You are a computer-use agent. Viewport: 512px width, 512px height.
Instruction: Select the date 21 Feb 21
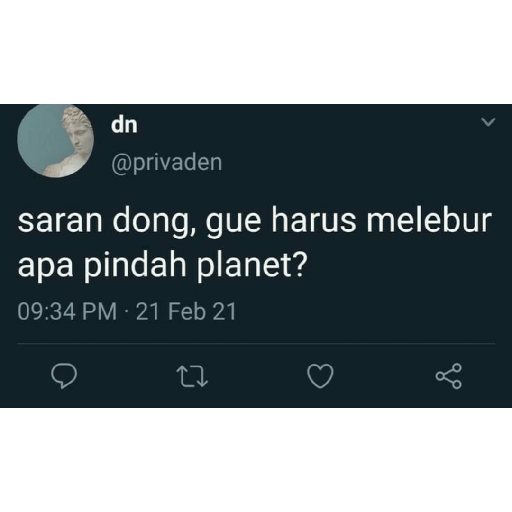[x=186, y=312]
